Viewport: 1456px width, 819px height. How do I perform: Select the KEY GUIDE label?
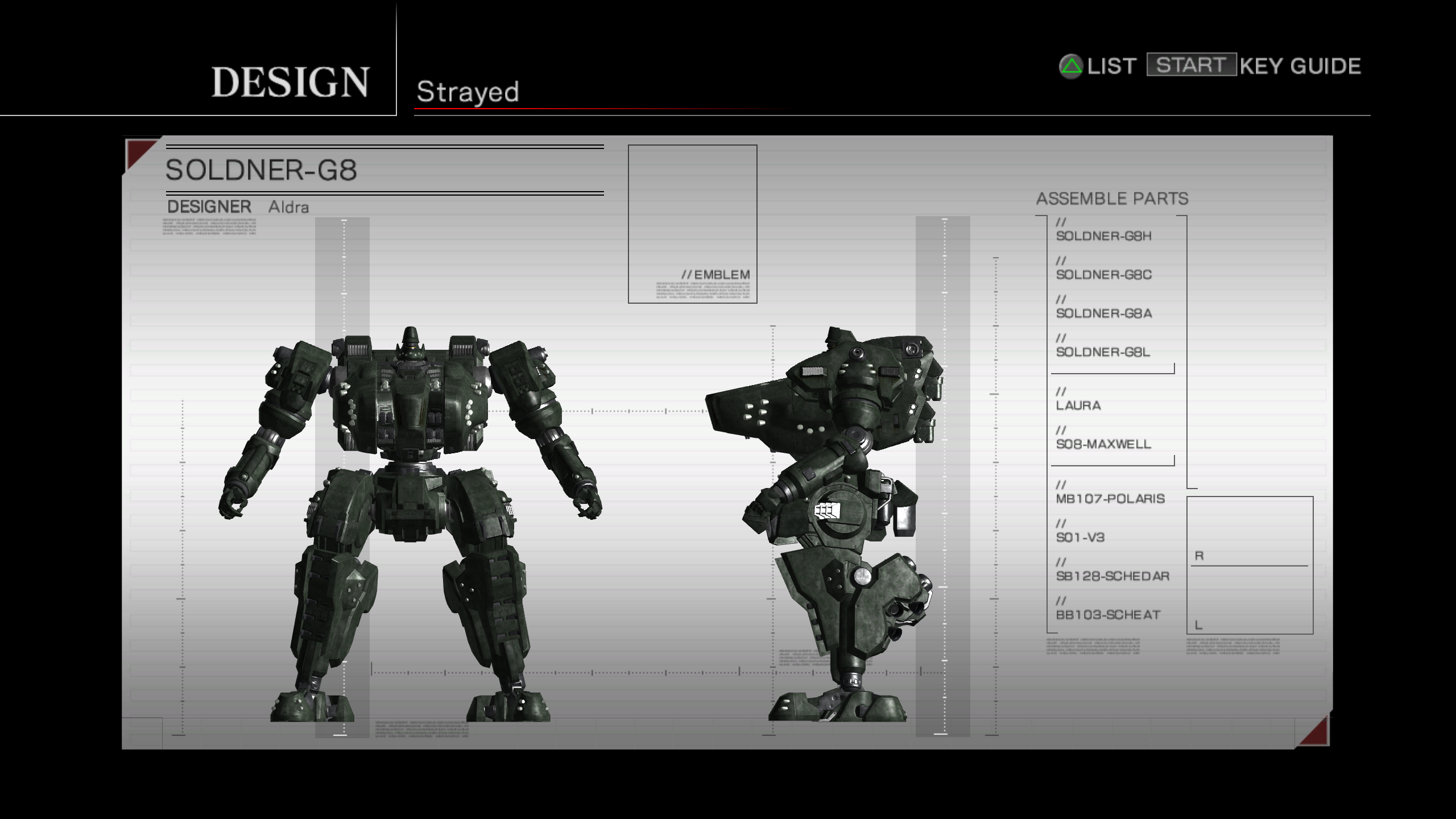[x=1301, y=67]
